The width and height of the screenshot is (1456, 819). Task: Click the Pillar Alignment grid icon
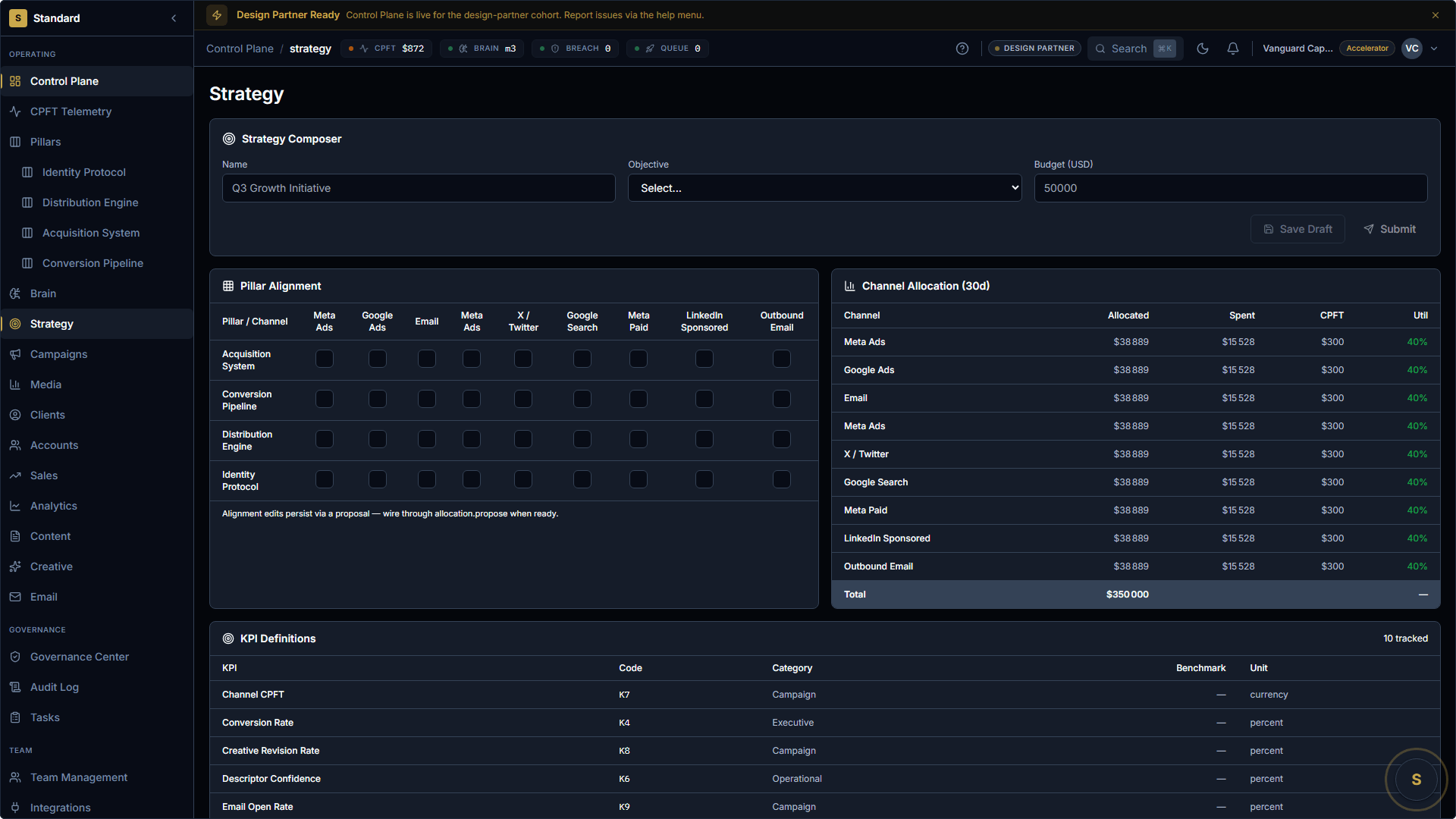(227, 286)
